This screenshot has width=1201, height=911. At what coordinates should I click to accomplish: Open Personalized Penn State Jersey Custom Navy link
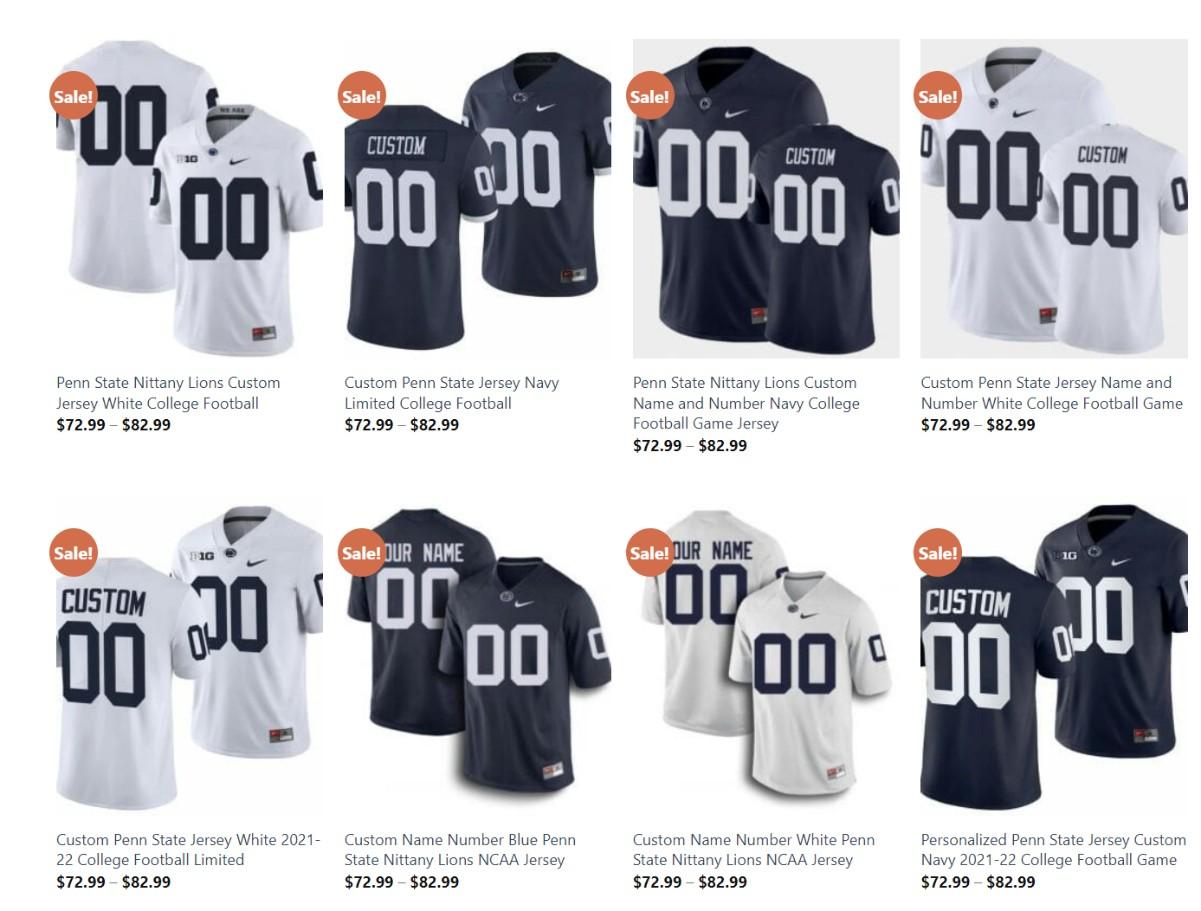pos(1053,849)
